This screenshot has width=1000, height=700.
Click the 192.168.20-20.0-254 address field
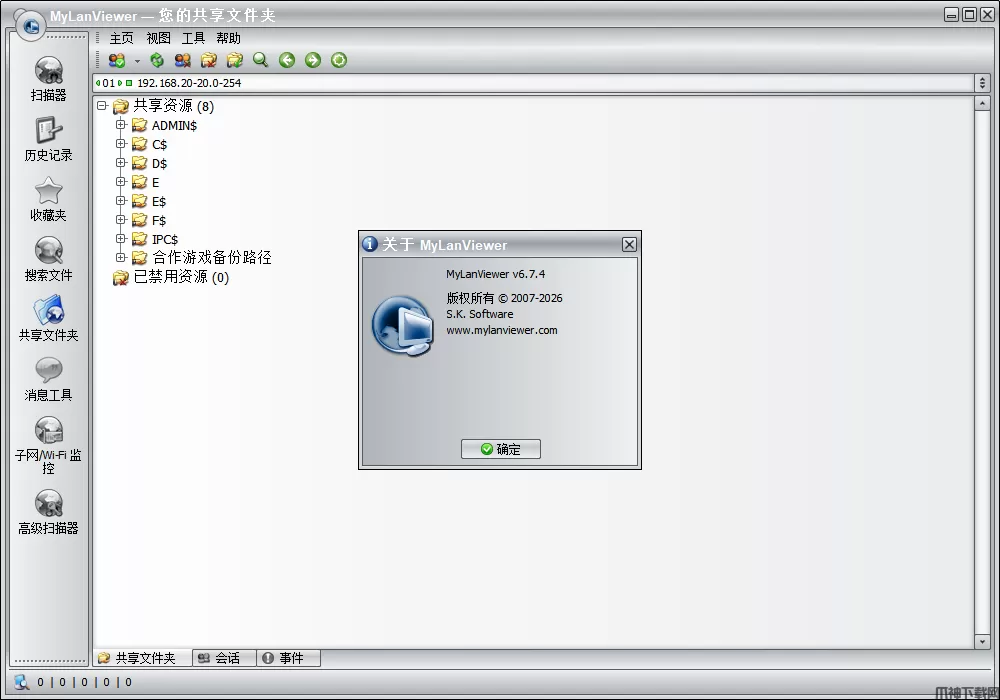tap(534, 83)
